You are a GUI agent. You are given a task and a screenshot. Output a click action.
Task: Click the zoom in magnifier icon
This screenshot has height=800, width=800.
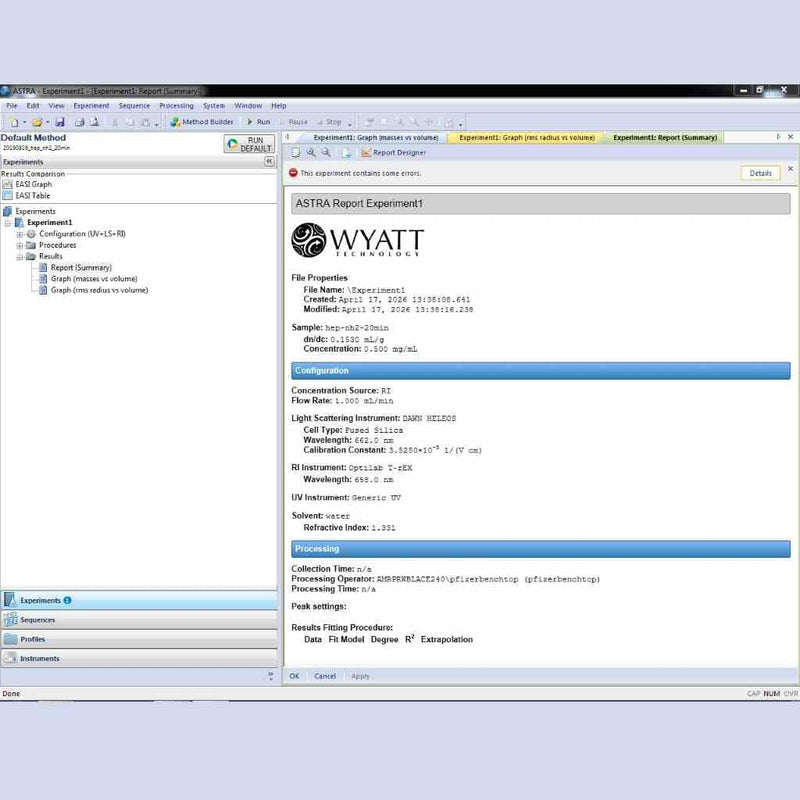(311, 153)
